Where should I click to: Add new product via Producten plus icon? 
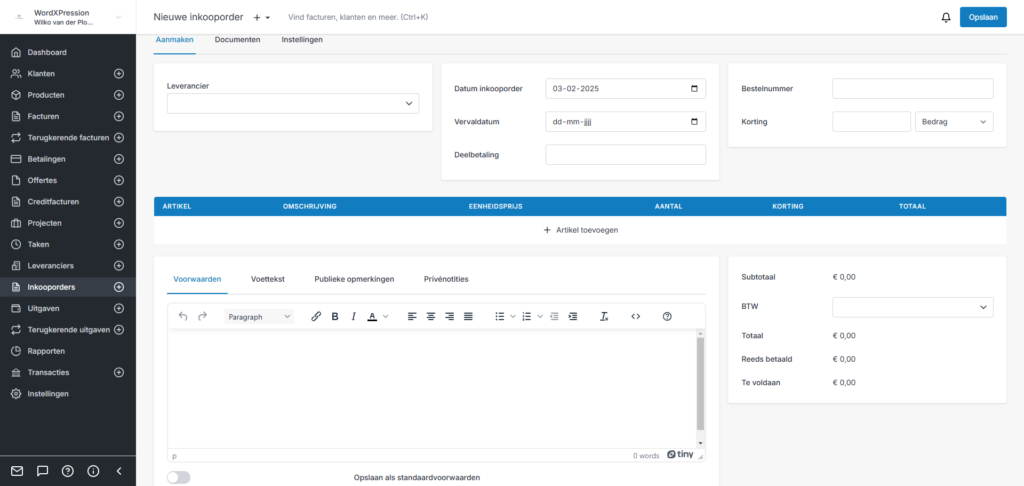(119, 95)
